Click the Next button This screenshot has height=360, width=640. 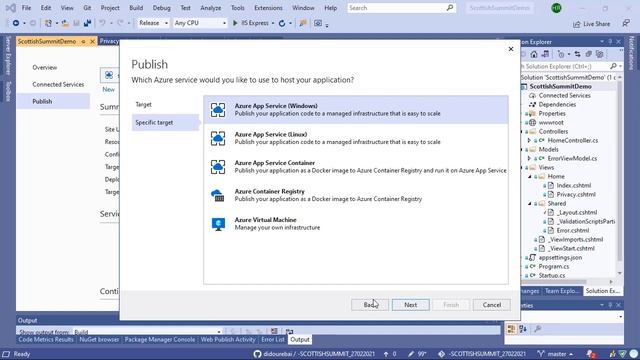411,305
